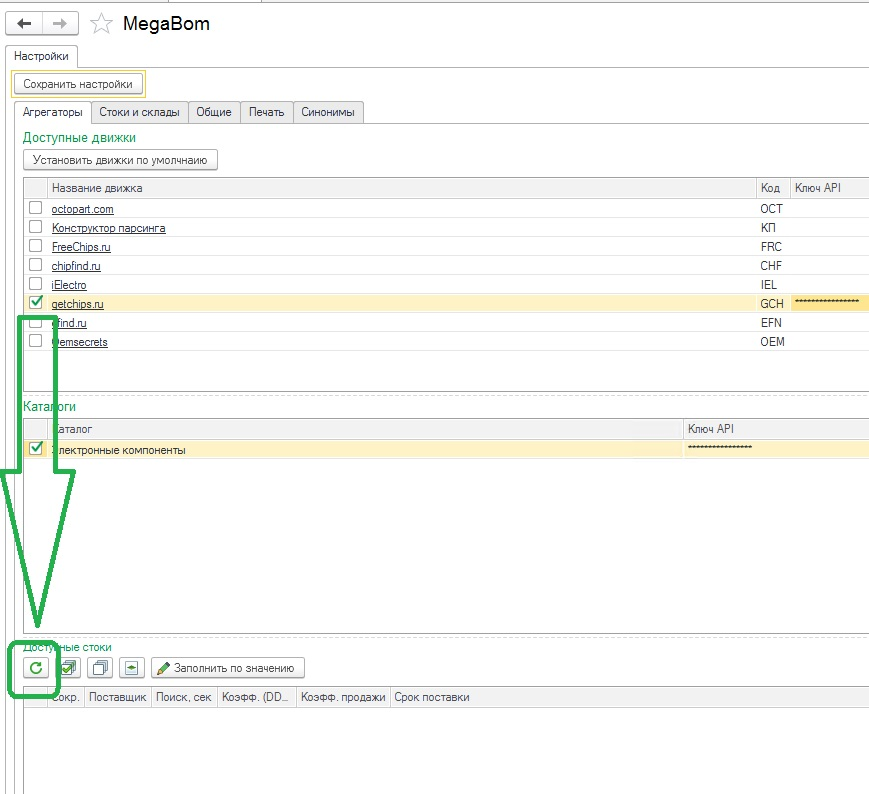Click the back navigation arrow

pyautogui.click(x=25, y=23)
